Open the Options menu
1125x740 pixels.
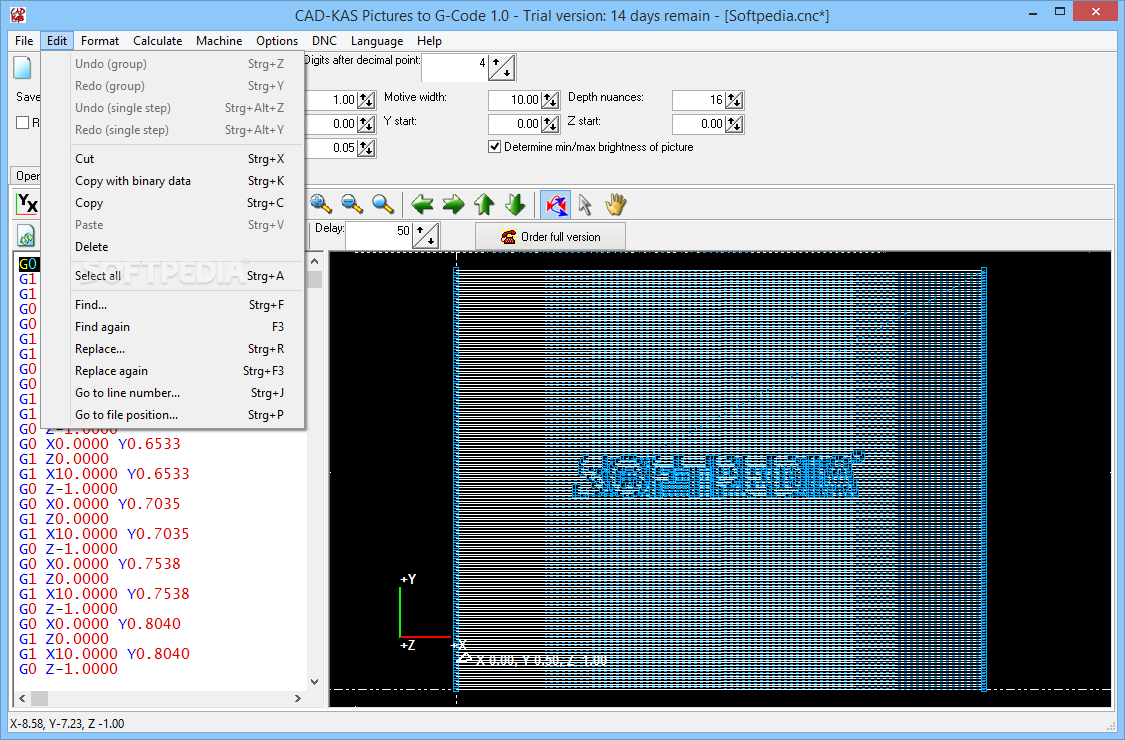pyautogui.click(x=277, y=41)
